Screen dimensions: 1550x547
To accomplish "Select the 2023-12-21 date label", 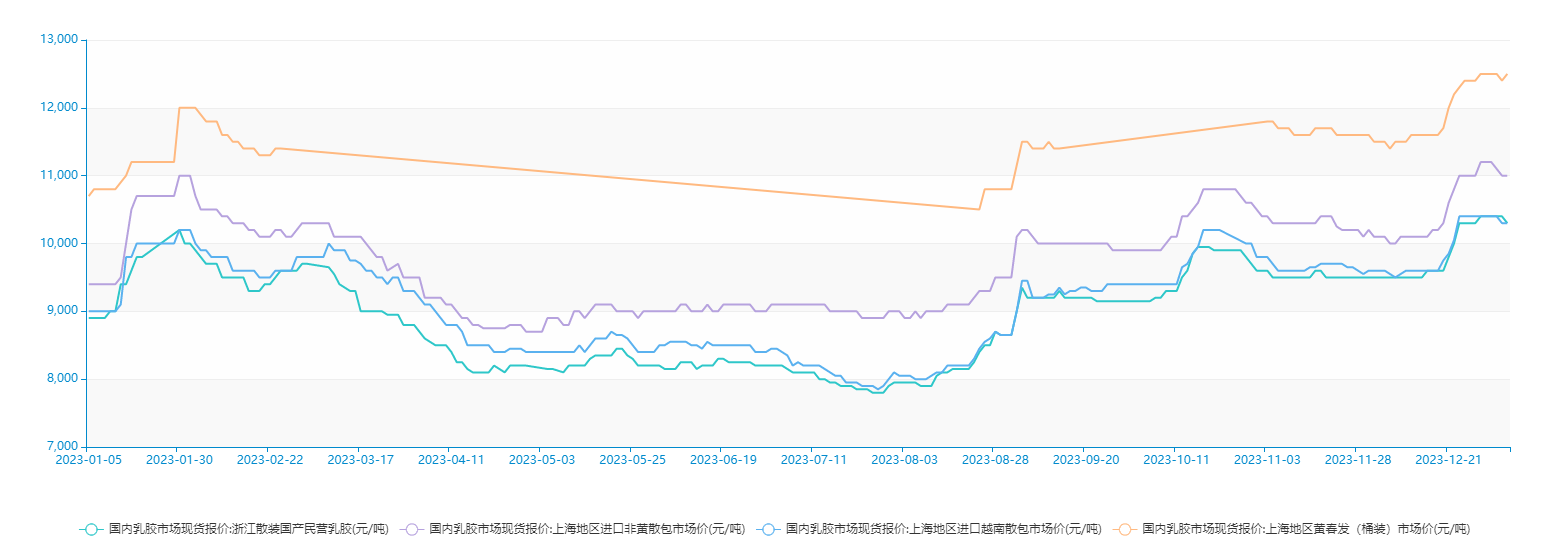I will [x=1448, y=460].
